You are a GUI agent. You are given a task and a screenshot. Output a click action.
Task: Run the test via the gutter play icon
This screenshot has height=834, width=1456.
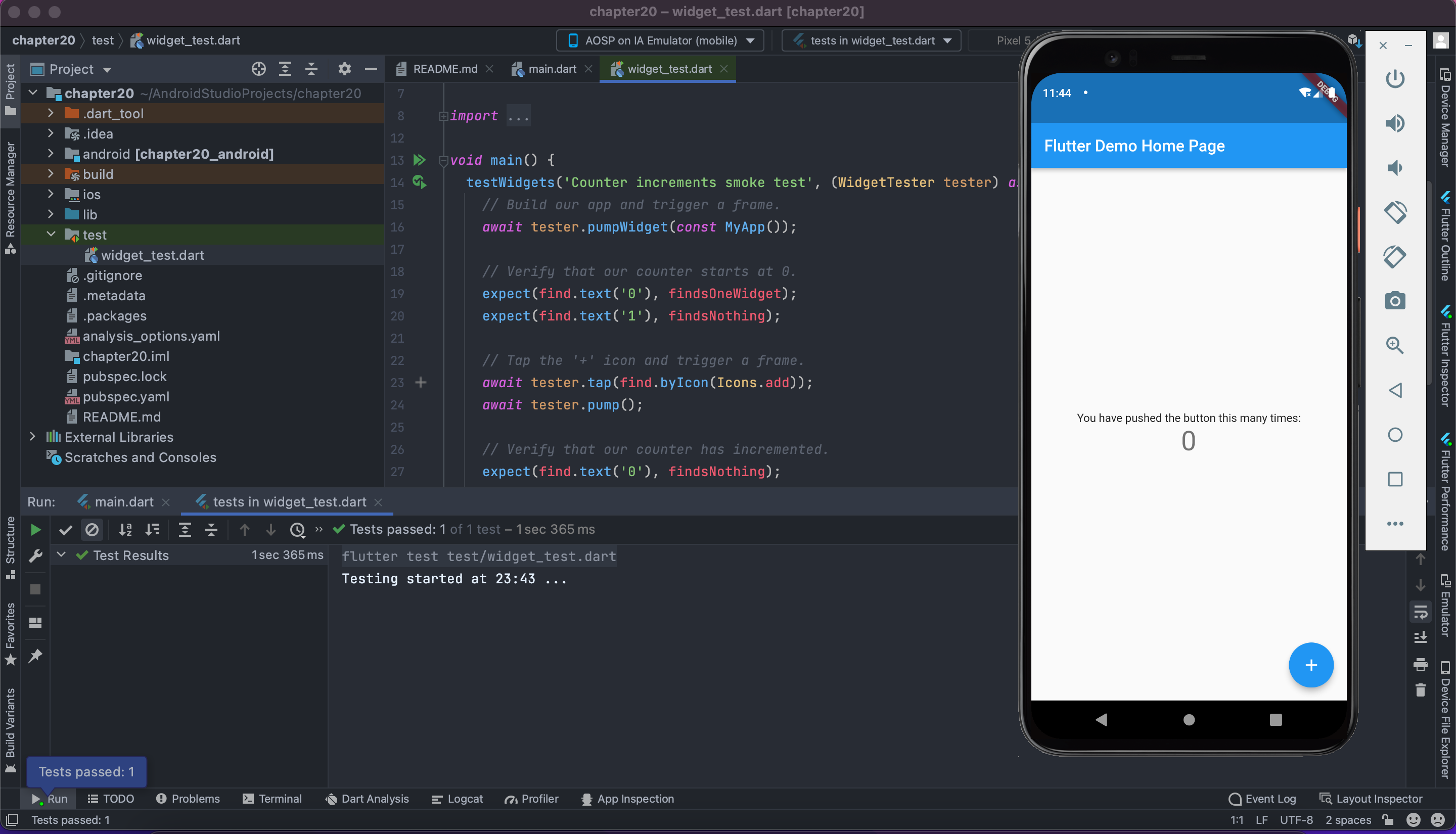[x=419, y=182]
